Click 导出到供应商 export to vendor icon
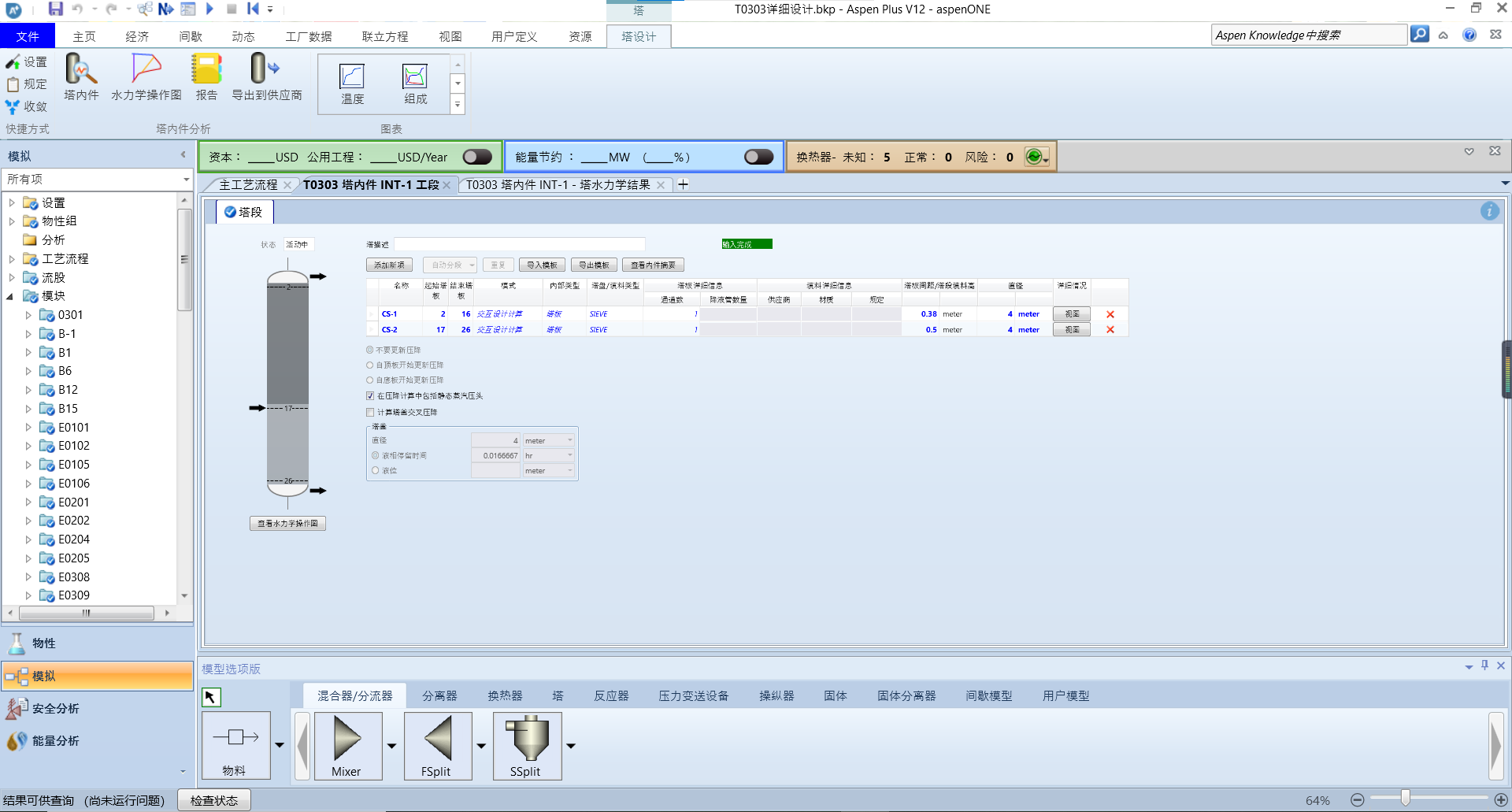Viewport: 1512px width, 812px height. pyautogui.click(x=267, y=77)
